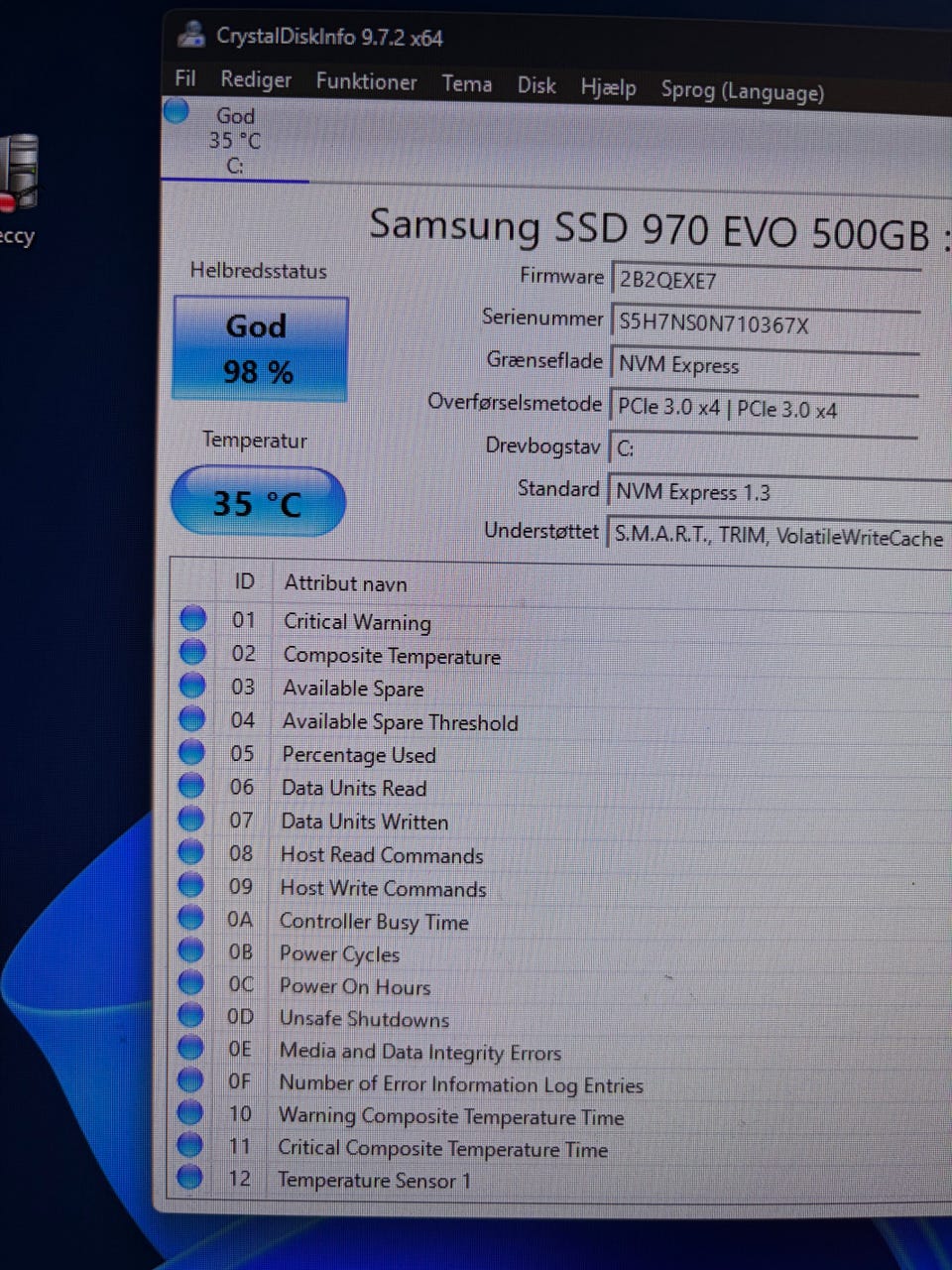Viewport: 952px width, 1270px height.
Task: Click the Attribut navn column header
Action: [345, 583]
